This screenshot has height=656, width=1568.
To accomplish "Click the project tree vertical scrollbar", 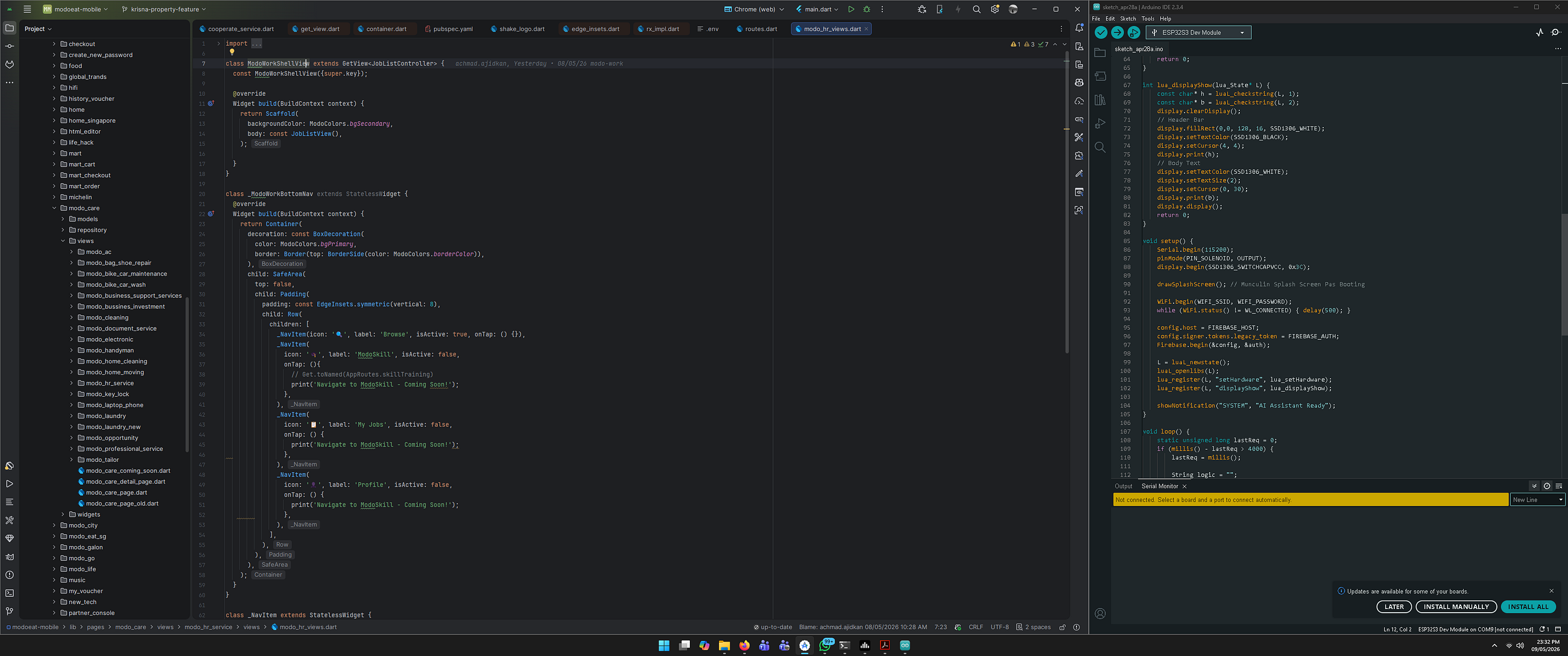I will point(187,374).
